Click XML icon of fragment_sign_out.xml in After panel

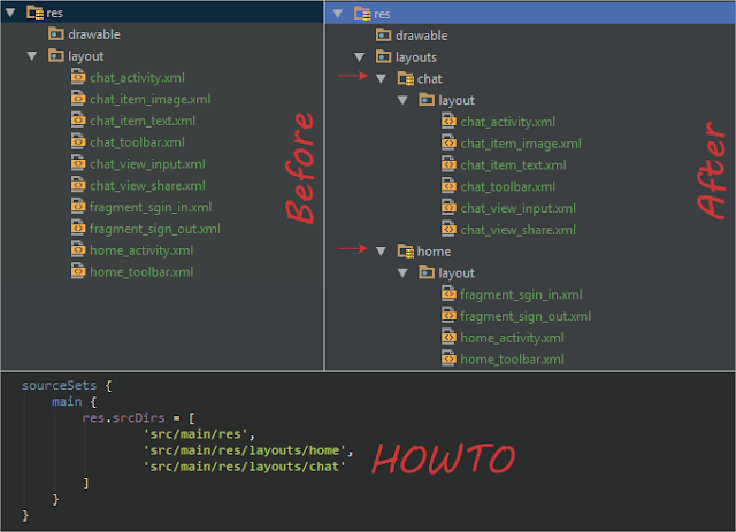point(449,315)
